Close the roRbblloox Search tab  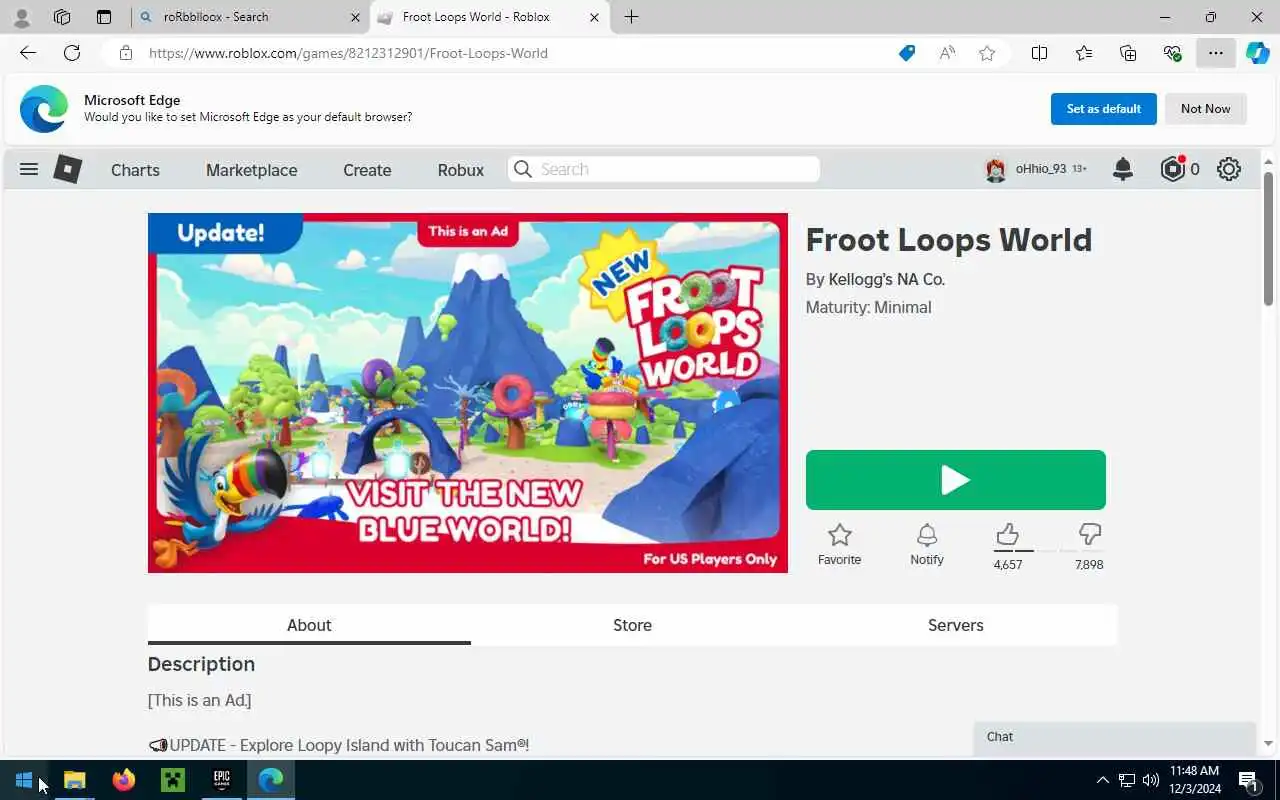[355, 17]
